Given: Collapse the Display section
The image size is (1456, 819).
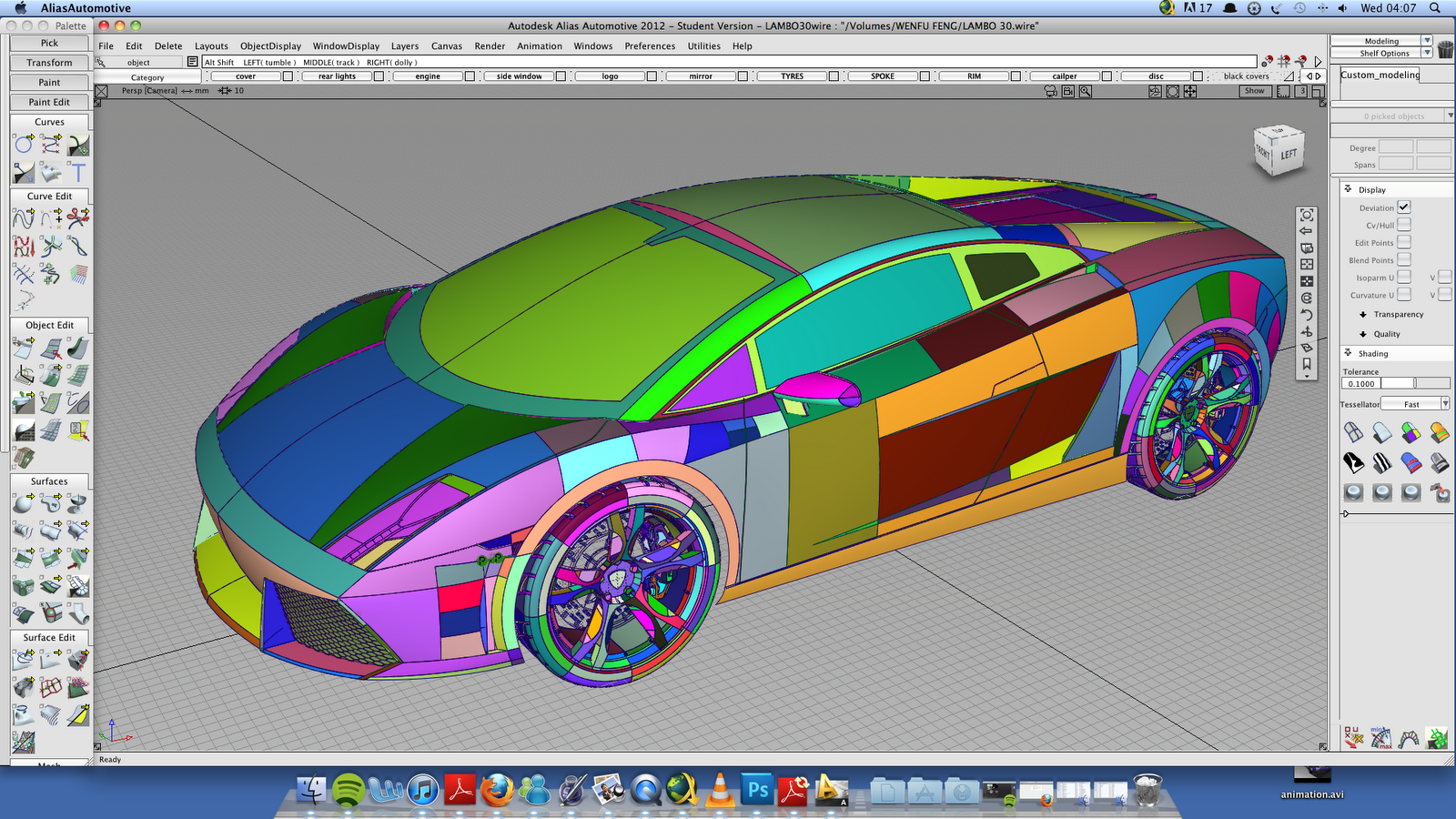Looking at the screenshot, I should click(x=1349, y=189).
